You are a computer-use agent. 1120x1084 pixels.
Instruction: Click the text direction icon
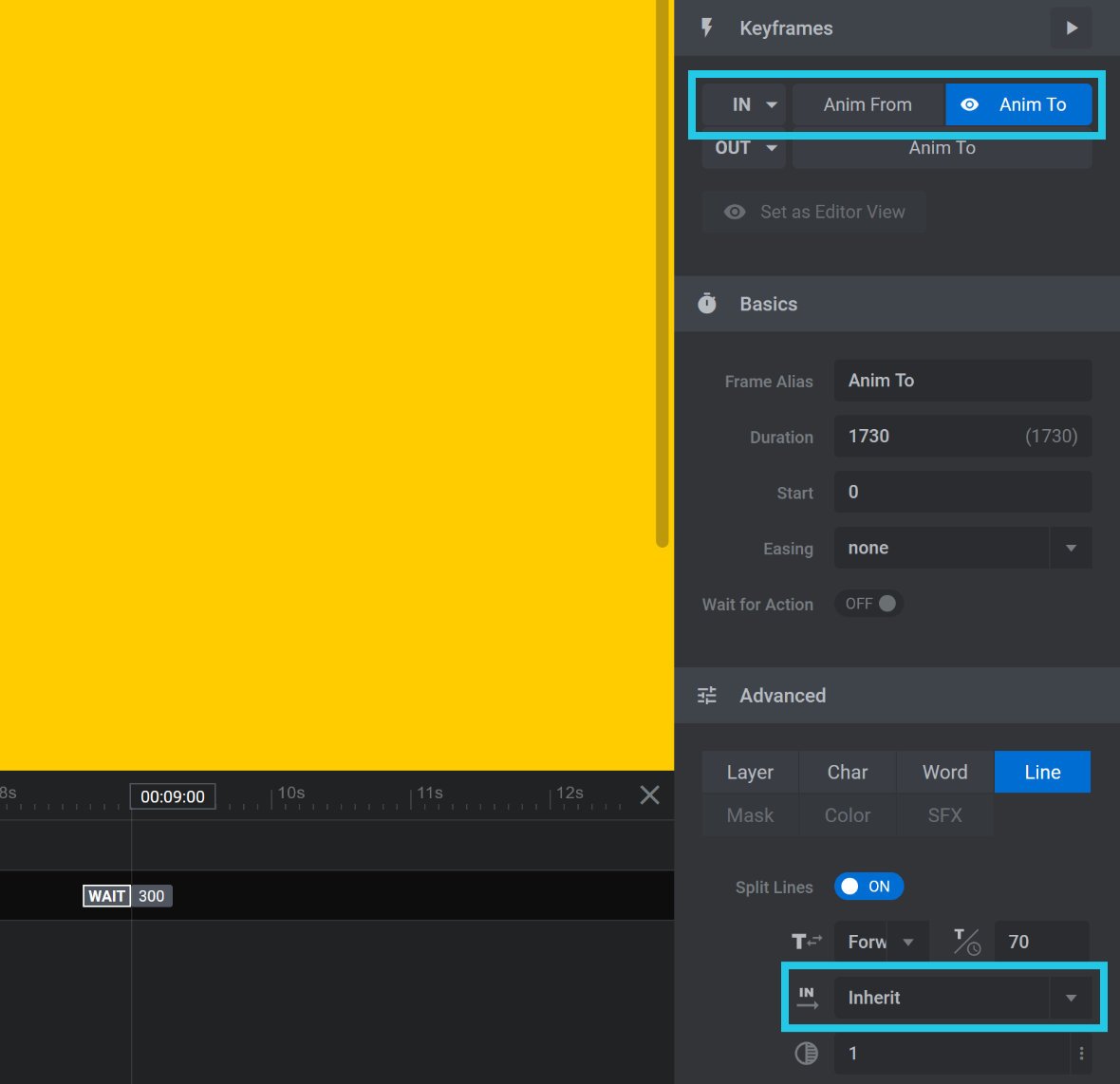(807, 942)
